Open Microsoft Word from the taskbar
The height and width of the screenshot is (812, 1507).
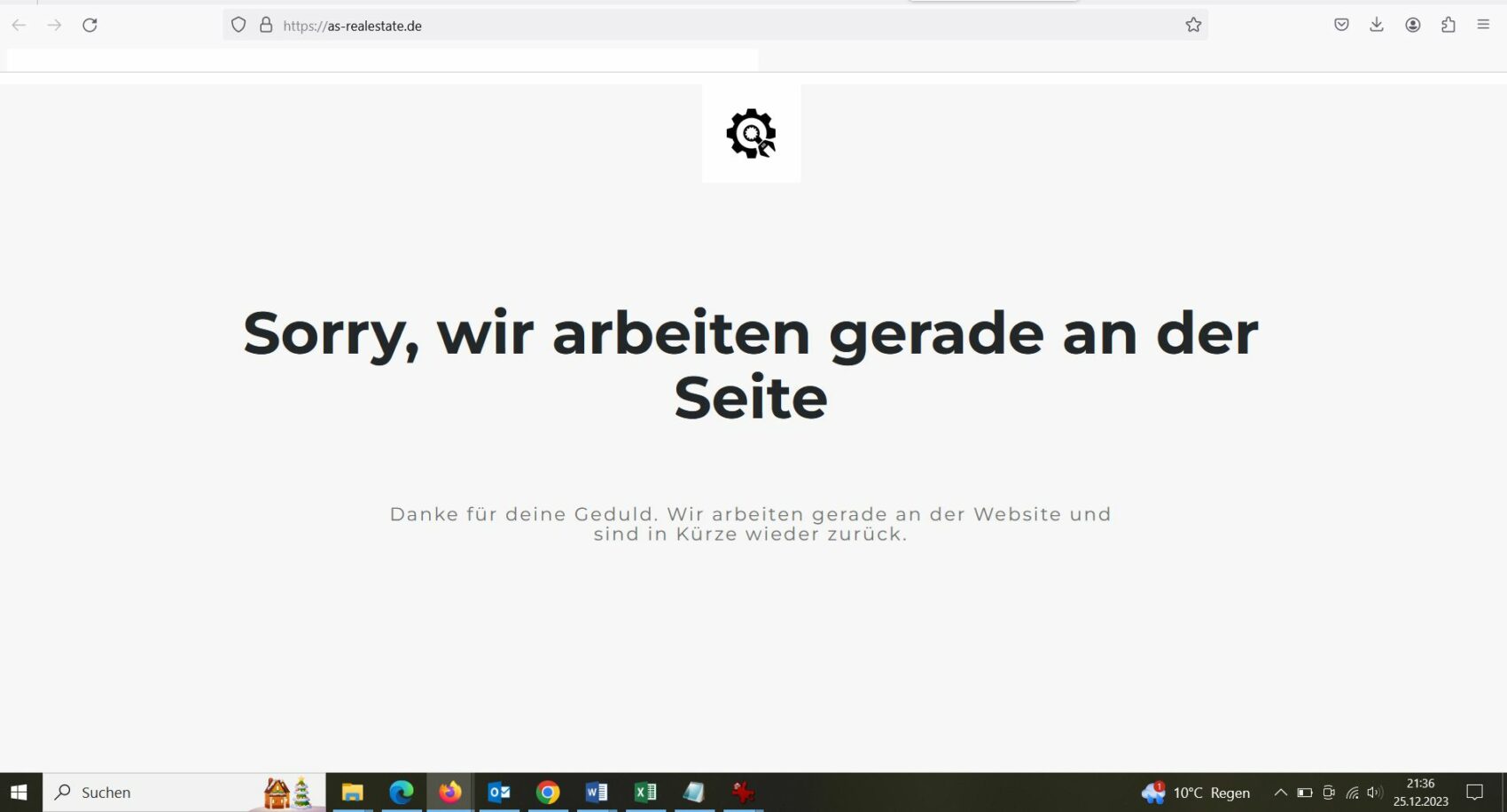(x=597, y=792)
